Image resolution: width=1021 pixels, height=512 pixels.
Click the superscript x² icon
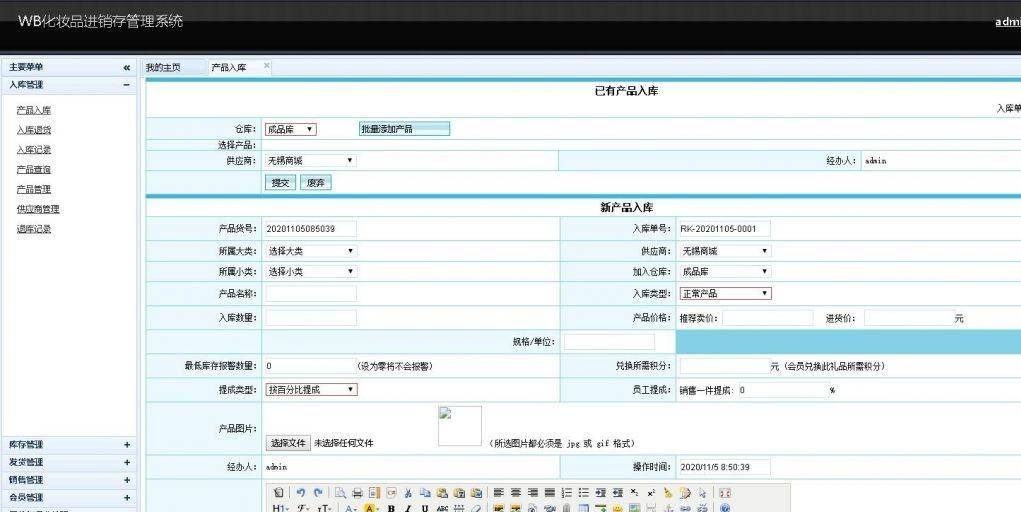pos(651,493)
